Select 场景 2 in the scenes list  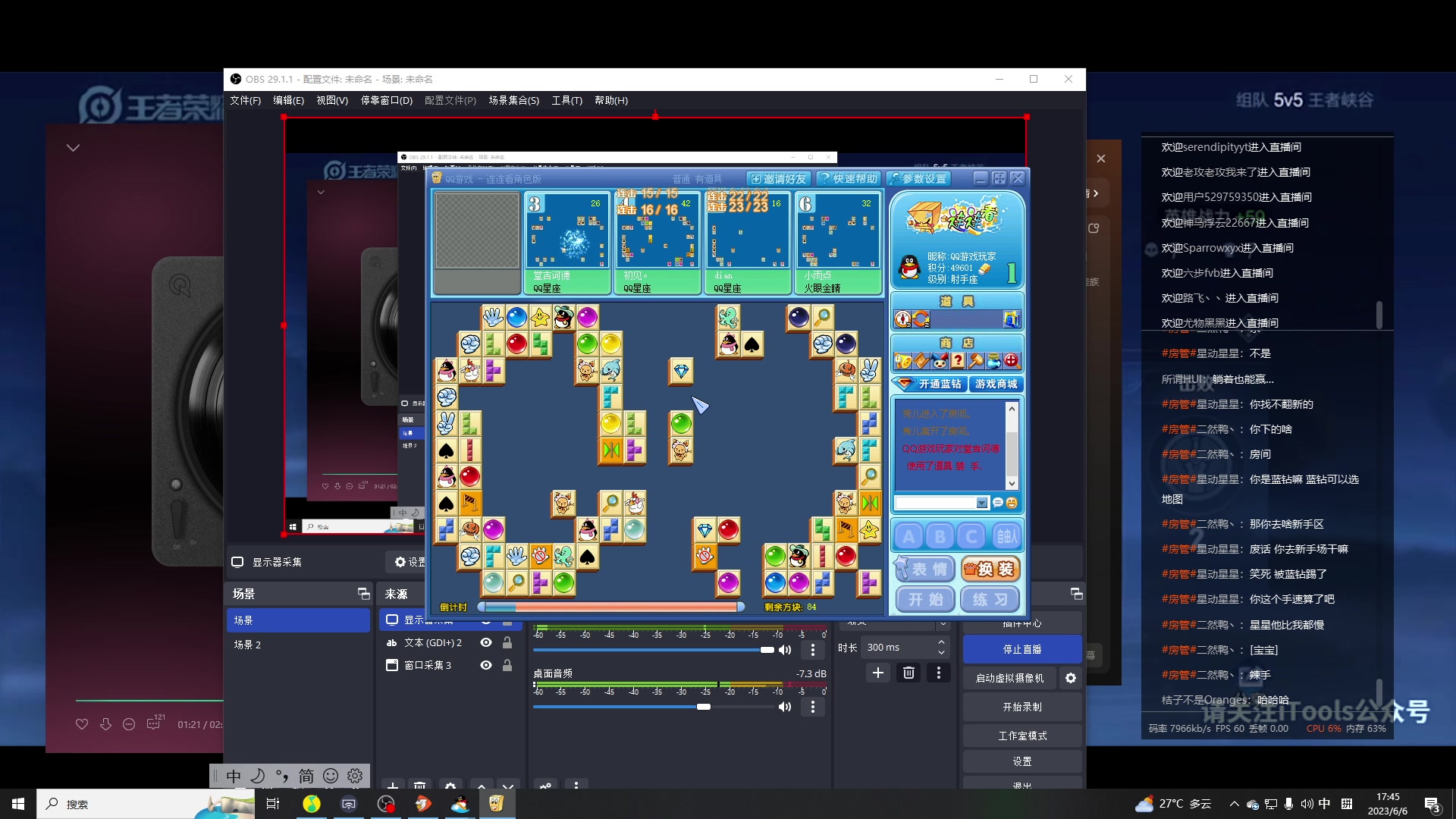coord(298,645)
